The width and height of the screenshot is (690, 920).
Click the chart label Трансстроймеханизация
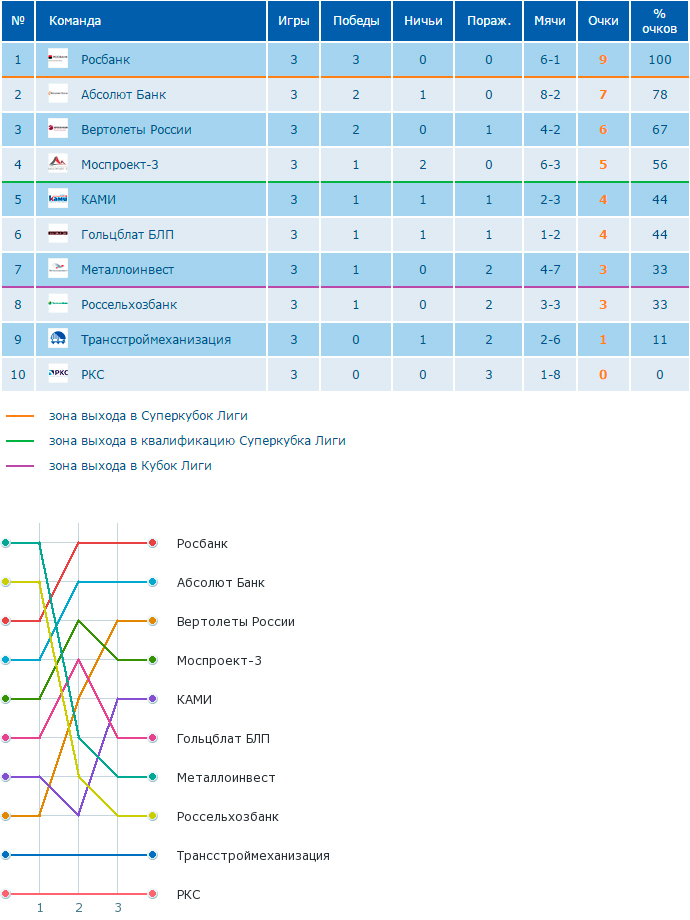[x=253, y=856]
